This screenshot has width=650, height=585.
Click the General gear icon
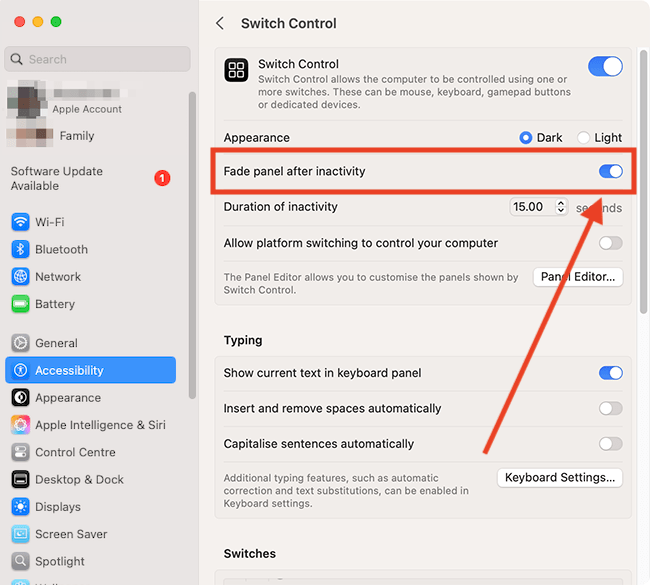20,343
